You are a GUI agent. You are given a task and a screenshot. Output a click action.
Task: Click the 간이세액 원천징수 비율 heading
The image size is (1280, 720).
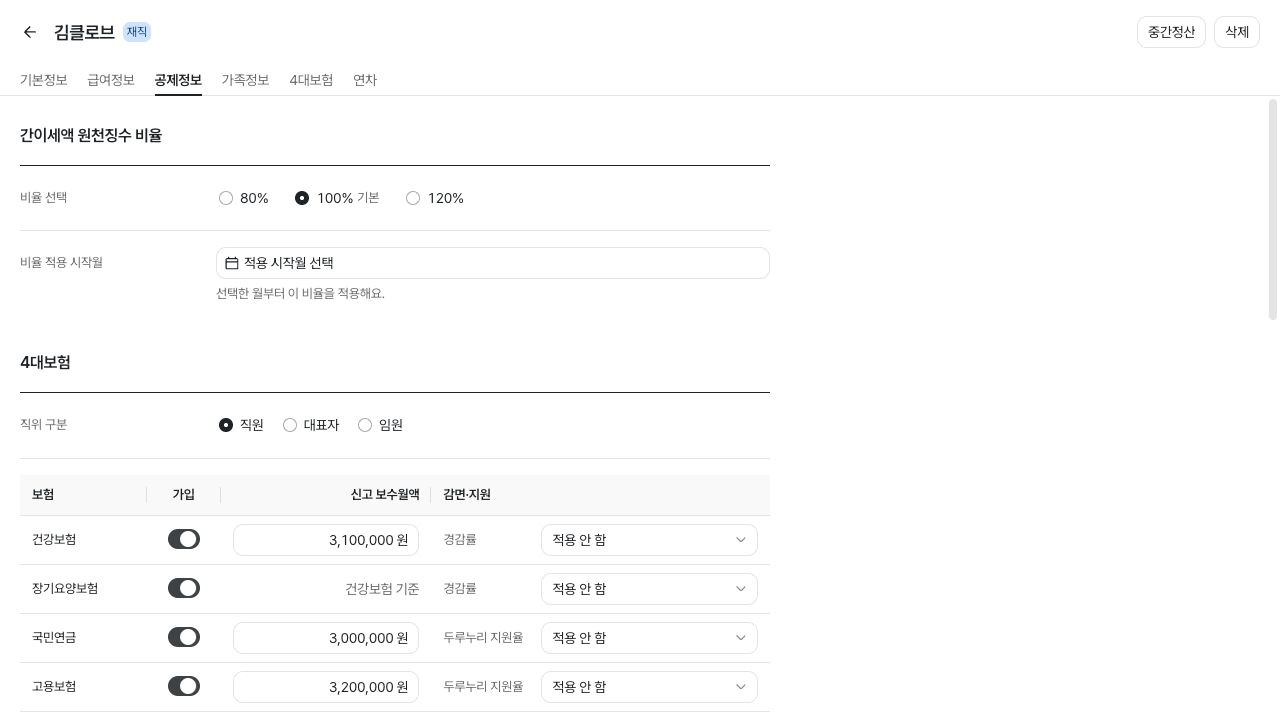pyautogui.click(x=91, y=135)
